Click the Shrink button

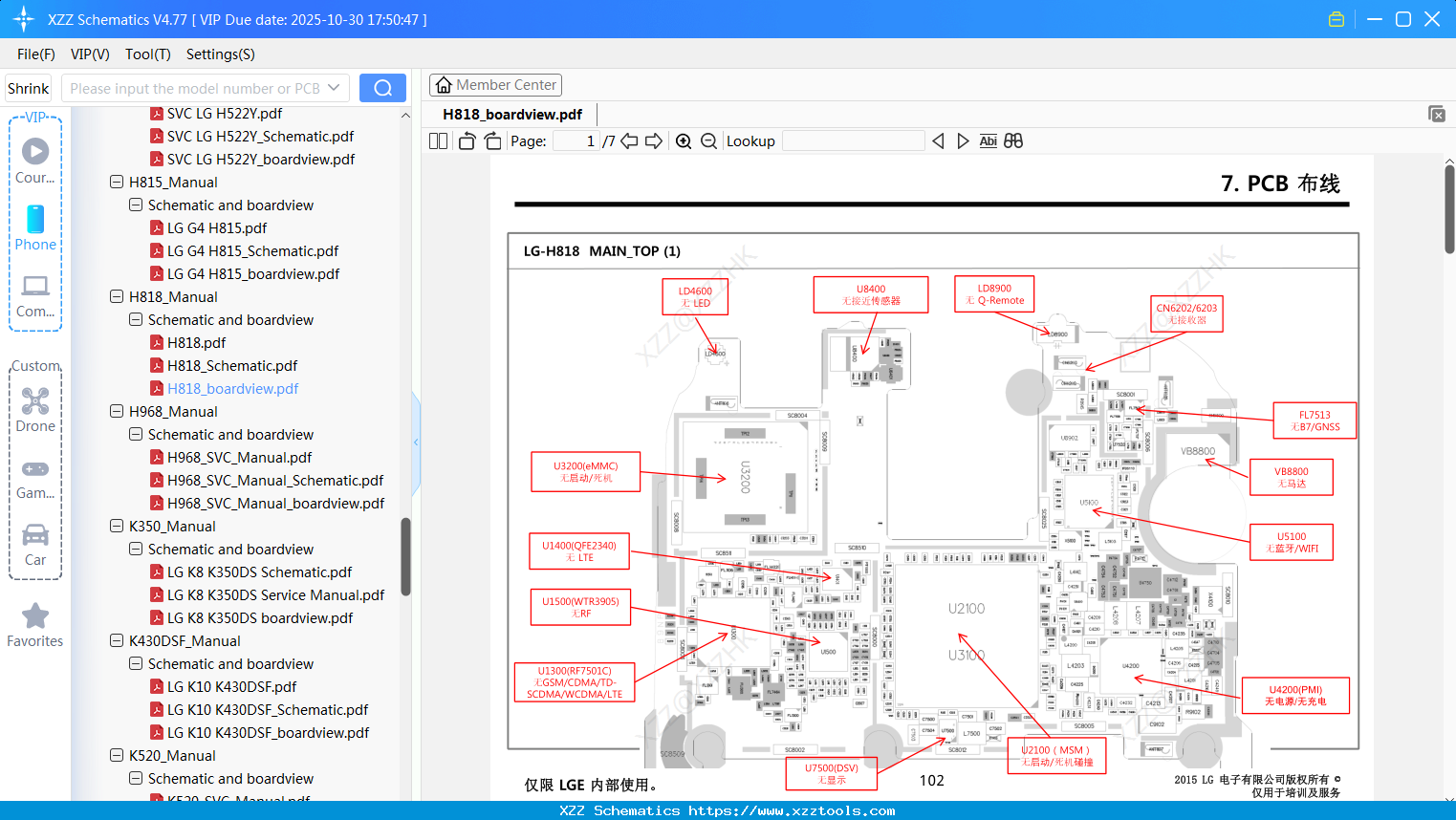coord(29,88)
